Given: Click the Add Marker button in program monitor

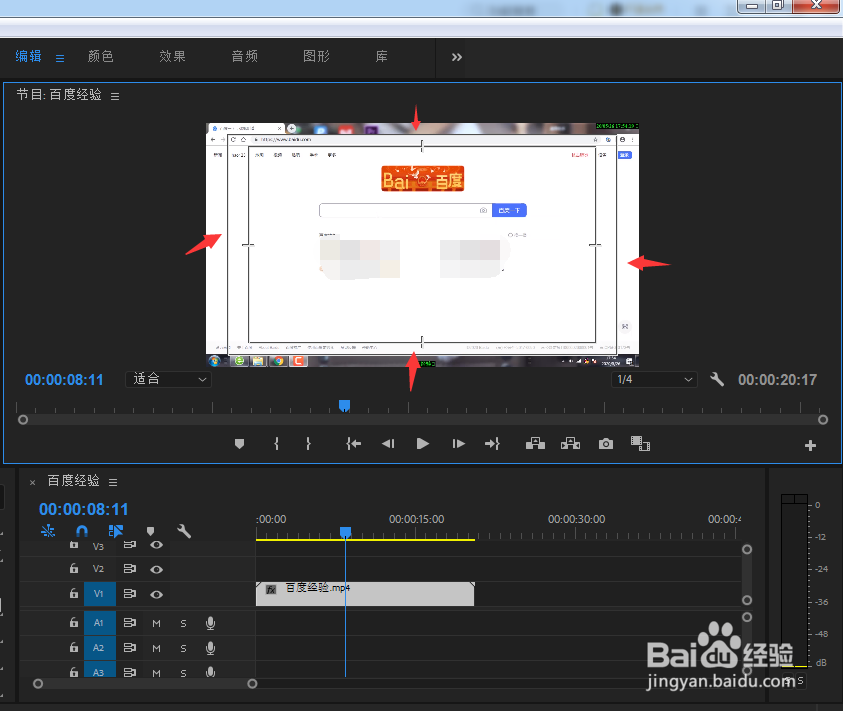Looking at the screenshot, I should click(x=240, y=444).
